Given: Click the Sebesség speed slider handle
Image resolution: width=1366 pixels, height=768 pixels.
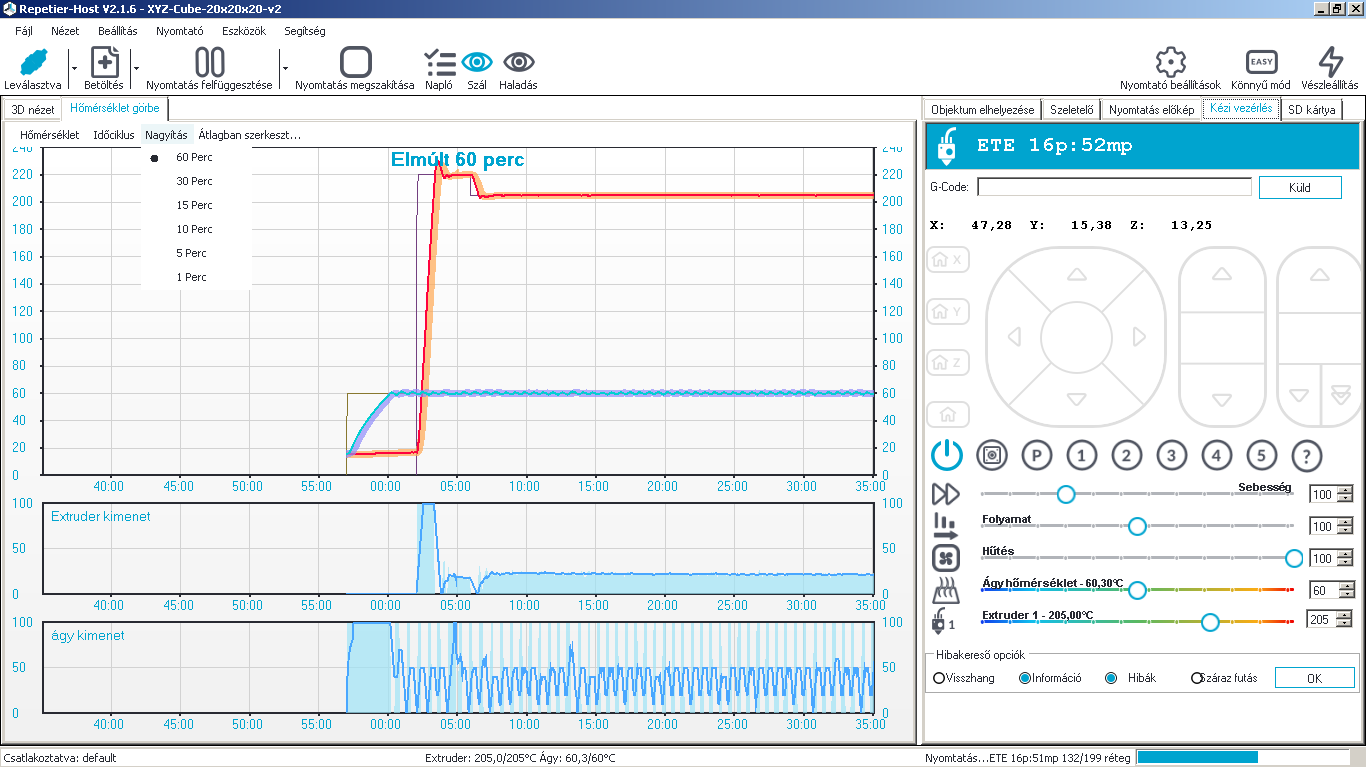Looking at the screenshot, I should tap(1066, 494).
